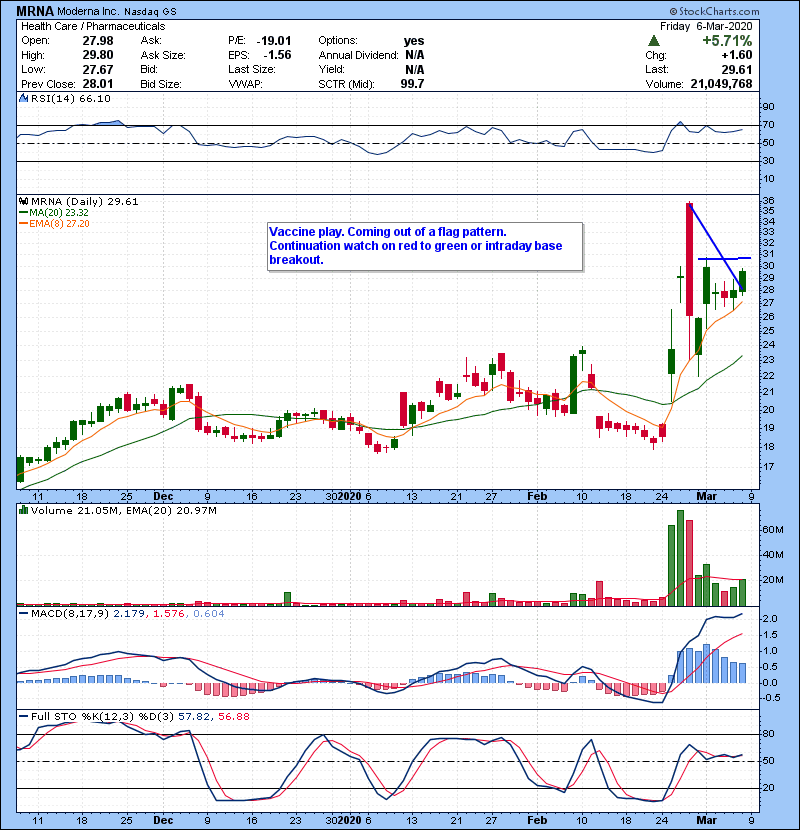Screen dimensions: 800x830
Task: Click the EPS value -1.56
Action: coord(277,55)
